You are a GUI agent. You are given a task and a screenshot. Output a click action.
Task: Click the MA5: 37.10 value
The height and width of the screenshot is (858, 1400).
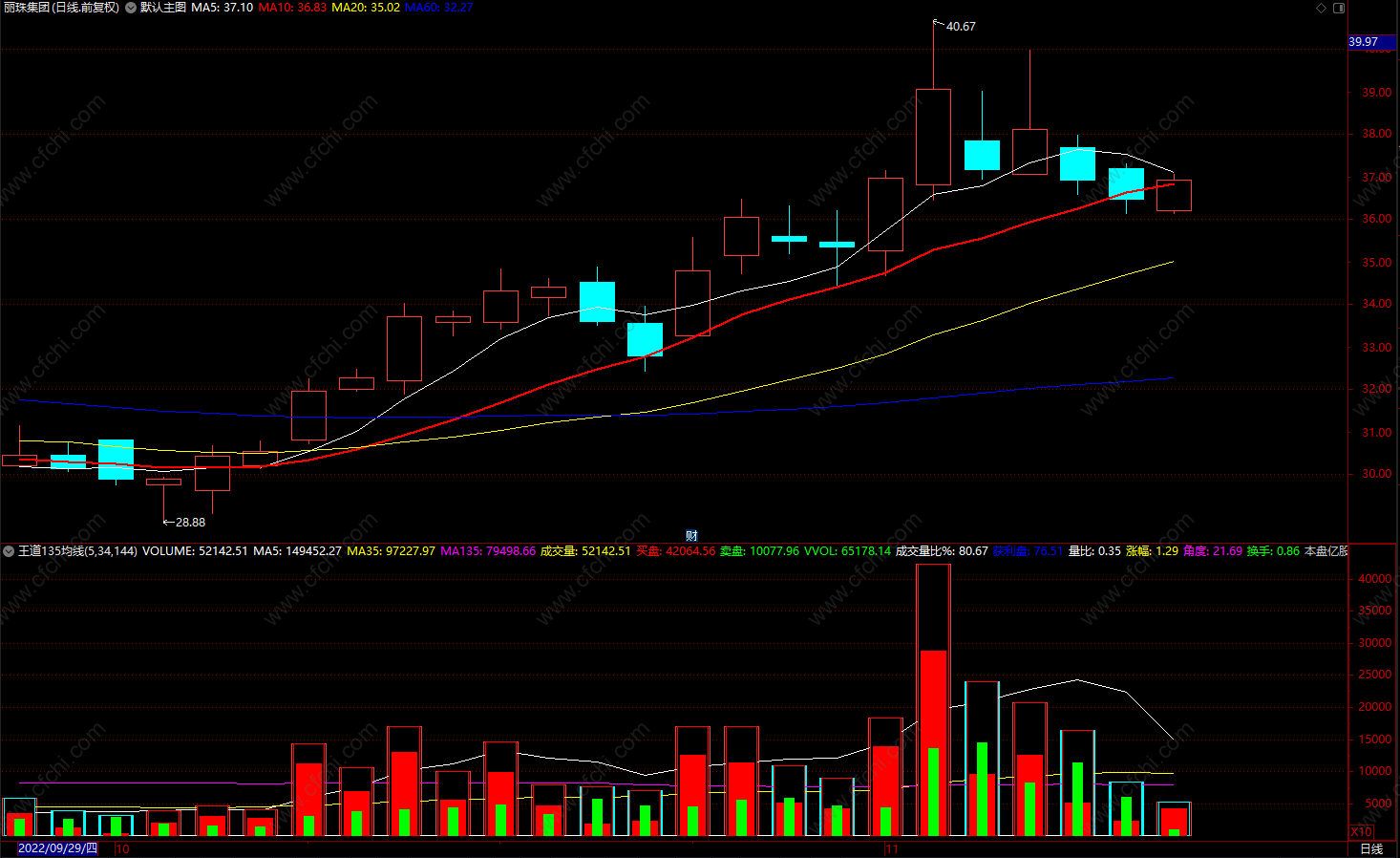click(223, 8)
